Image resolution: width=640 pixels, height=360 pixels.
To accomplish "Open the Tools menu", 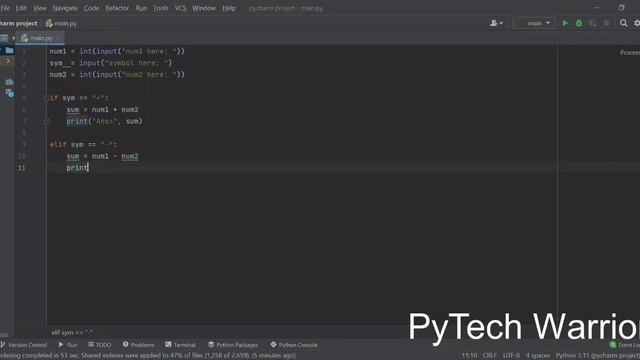I will [160, 8].
